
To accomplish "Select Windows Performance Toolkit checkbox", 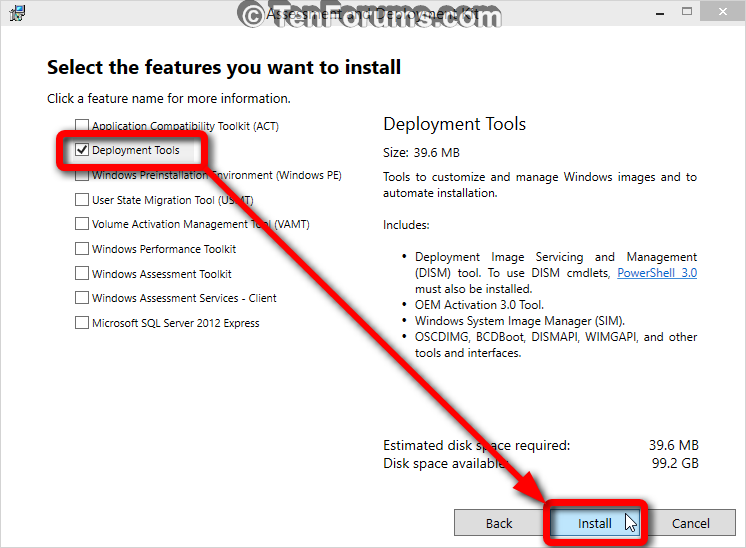I will click(82, 248).
